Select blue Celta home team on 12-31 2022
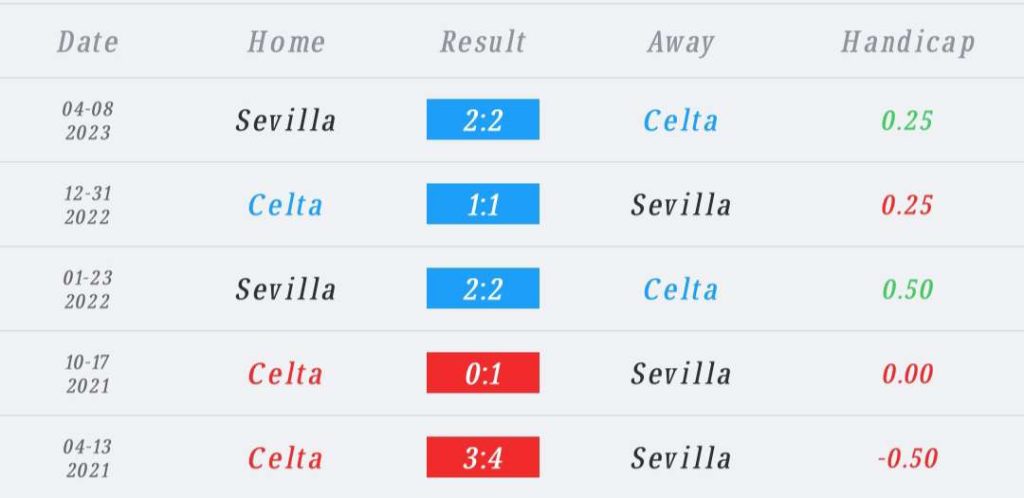This screenshot has width=1024, height=498. 285,205
